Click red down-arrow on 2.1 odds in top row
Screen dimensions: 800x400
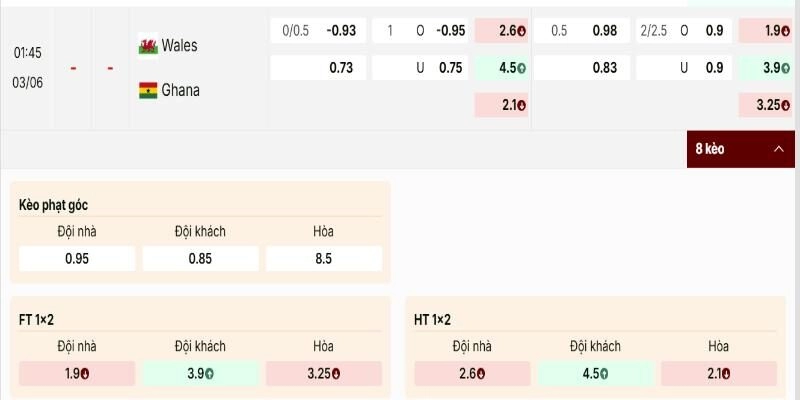tap(521, 106)
